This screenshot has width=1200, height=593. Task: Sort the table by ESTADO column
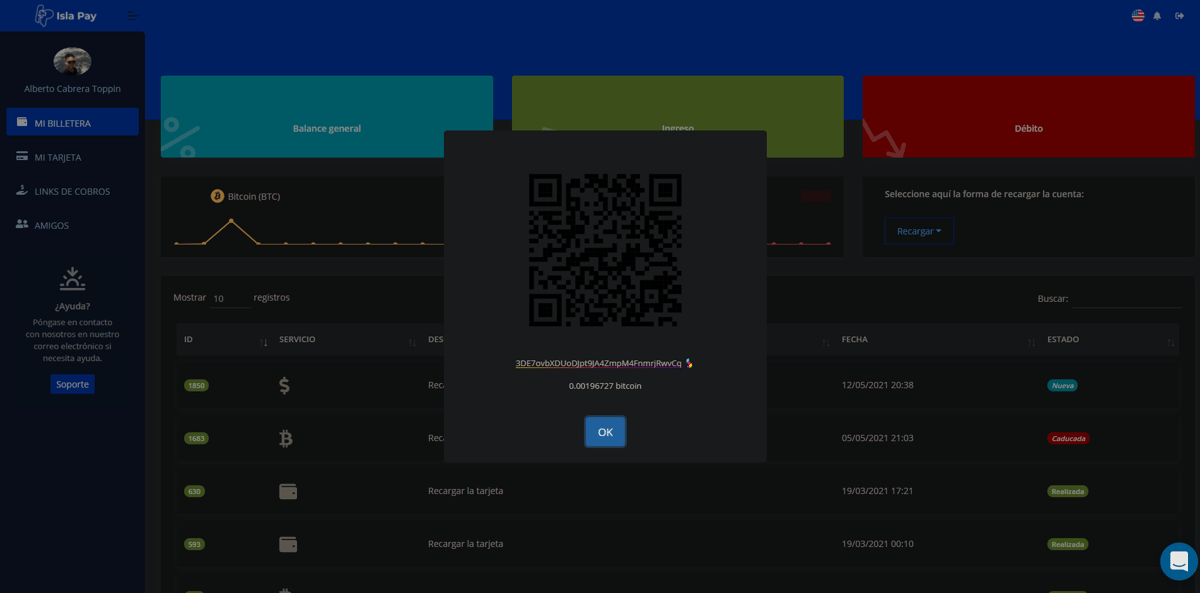click(1111, 340)
